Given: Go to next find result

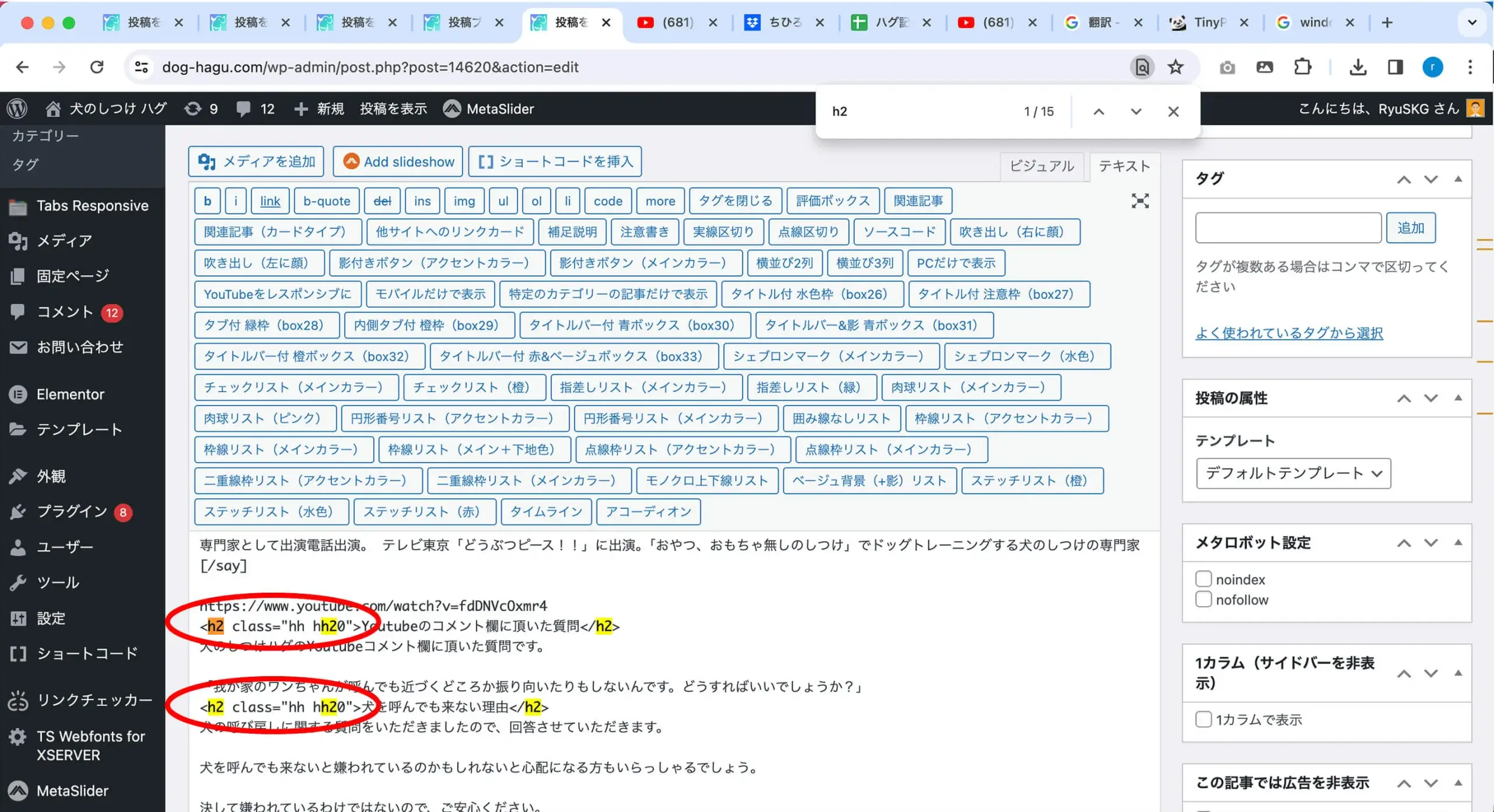Looking at the screenshot, I should (1136, 111).
